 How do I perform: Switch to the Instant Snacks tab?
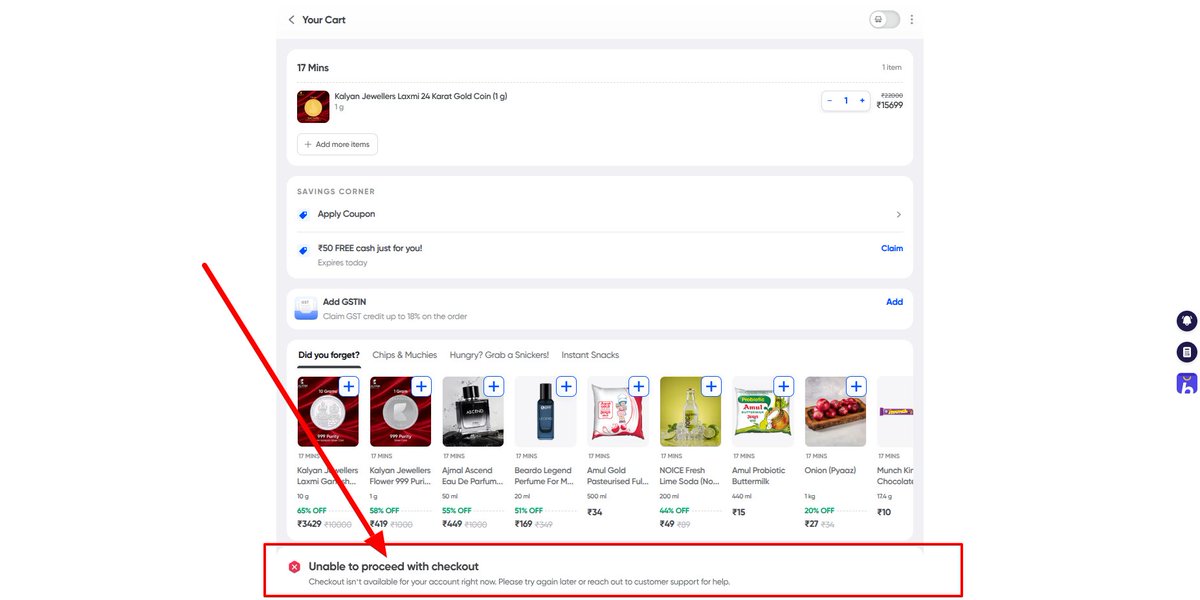click(590, 355)
